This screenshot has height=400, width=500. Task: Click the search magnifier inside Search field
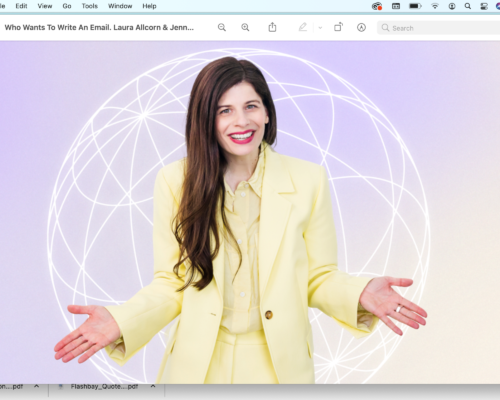[385, 28]
